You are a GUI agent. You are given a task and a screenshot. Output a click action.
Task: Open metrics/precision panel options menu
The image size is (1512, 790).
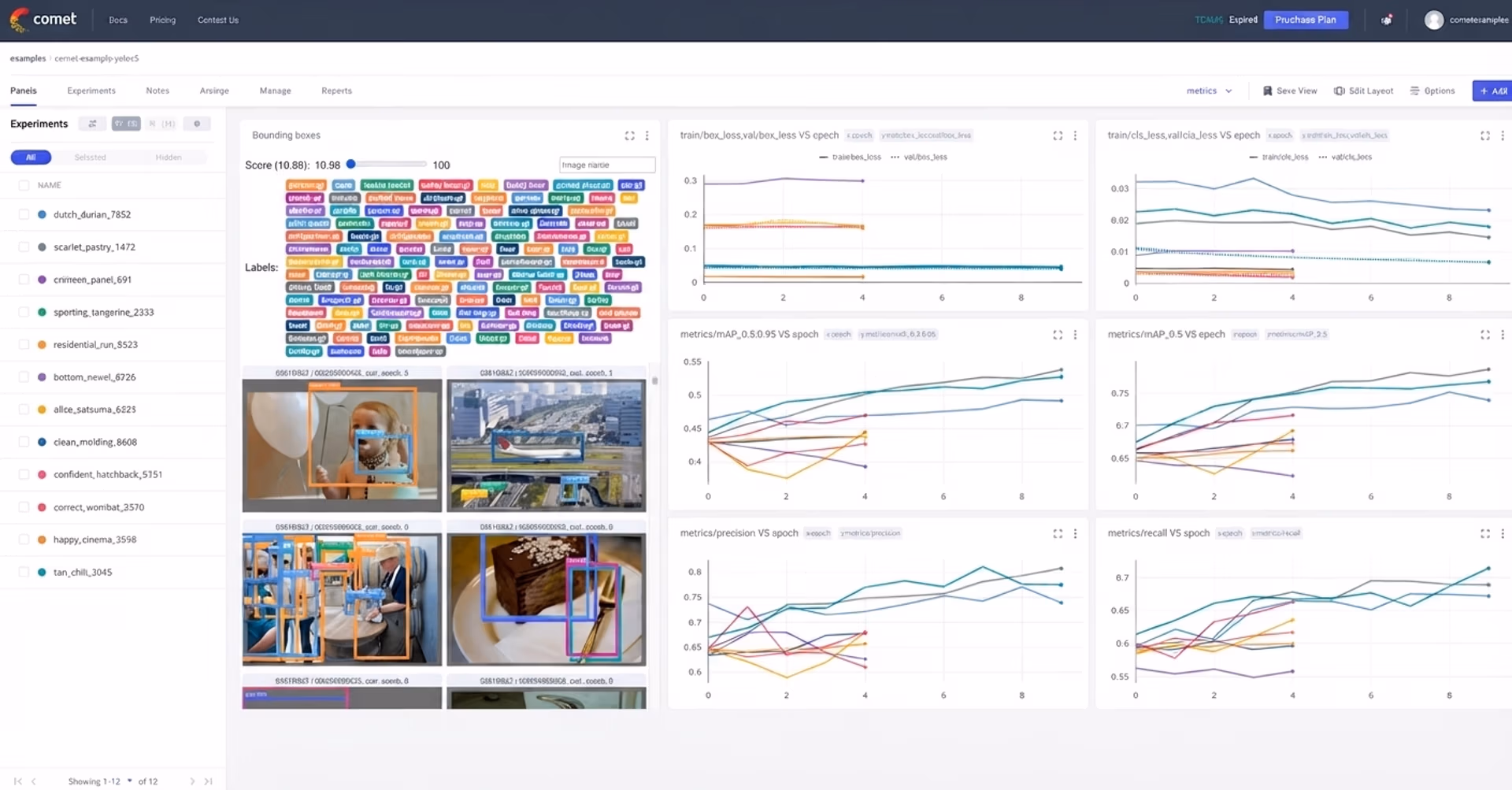1075,533
